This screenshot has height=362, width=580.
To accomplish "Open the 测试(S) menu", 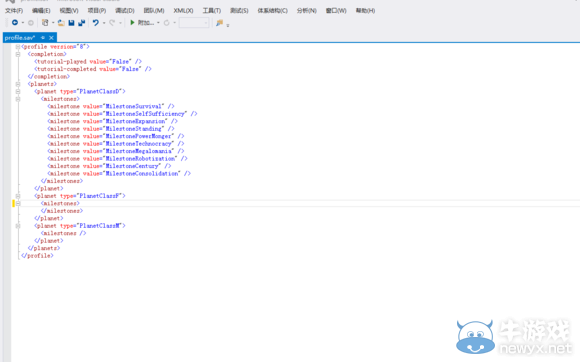I will (x=239, y=10).
